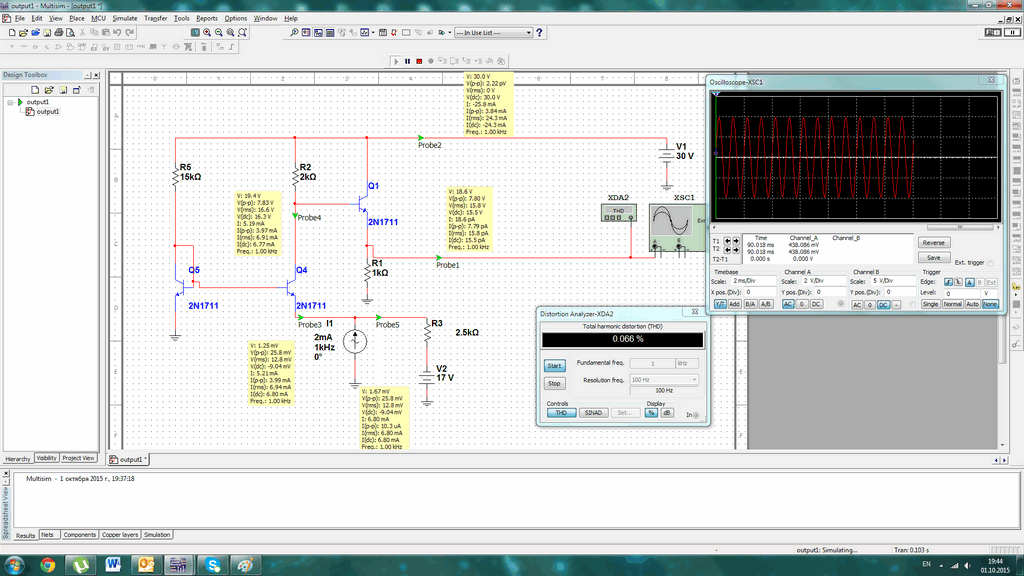Stop the Distortion Analyzer measurement
This screenshot has height=576, width=1024.
click(x=554, y=383)
